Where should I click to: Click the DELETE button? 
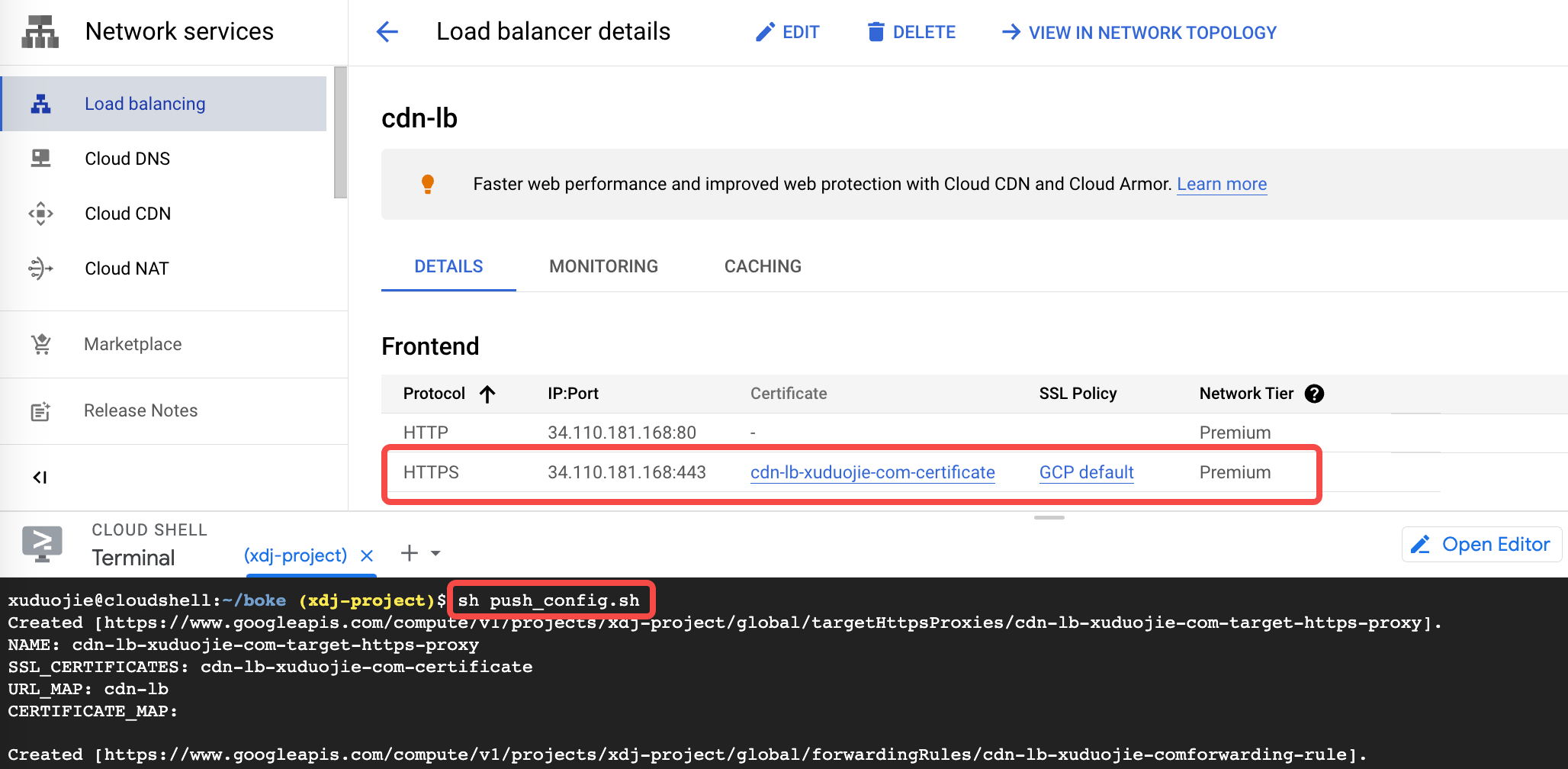911,32
